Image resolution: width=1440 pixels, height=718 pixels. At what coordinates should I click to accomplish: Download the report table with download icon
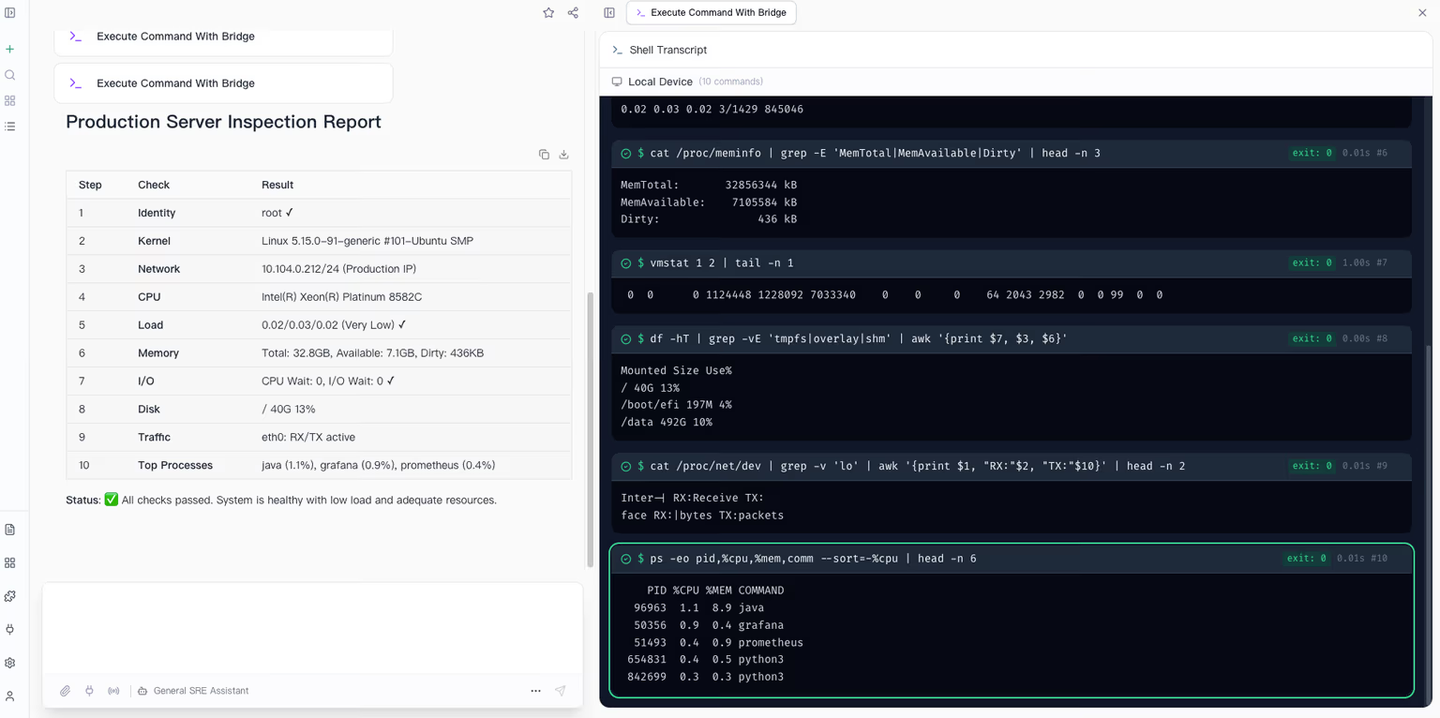tap(564, 154)
